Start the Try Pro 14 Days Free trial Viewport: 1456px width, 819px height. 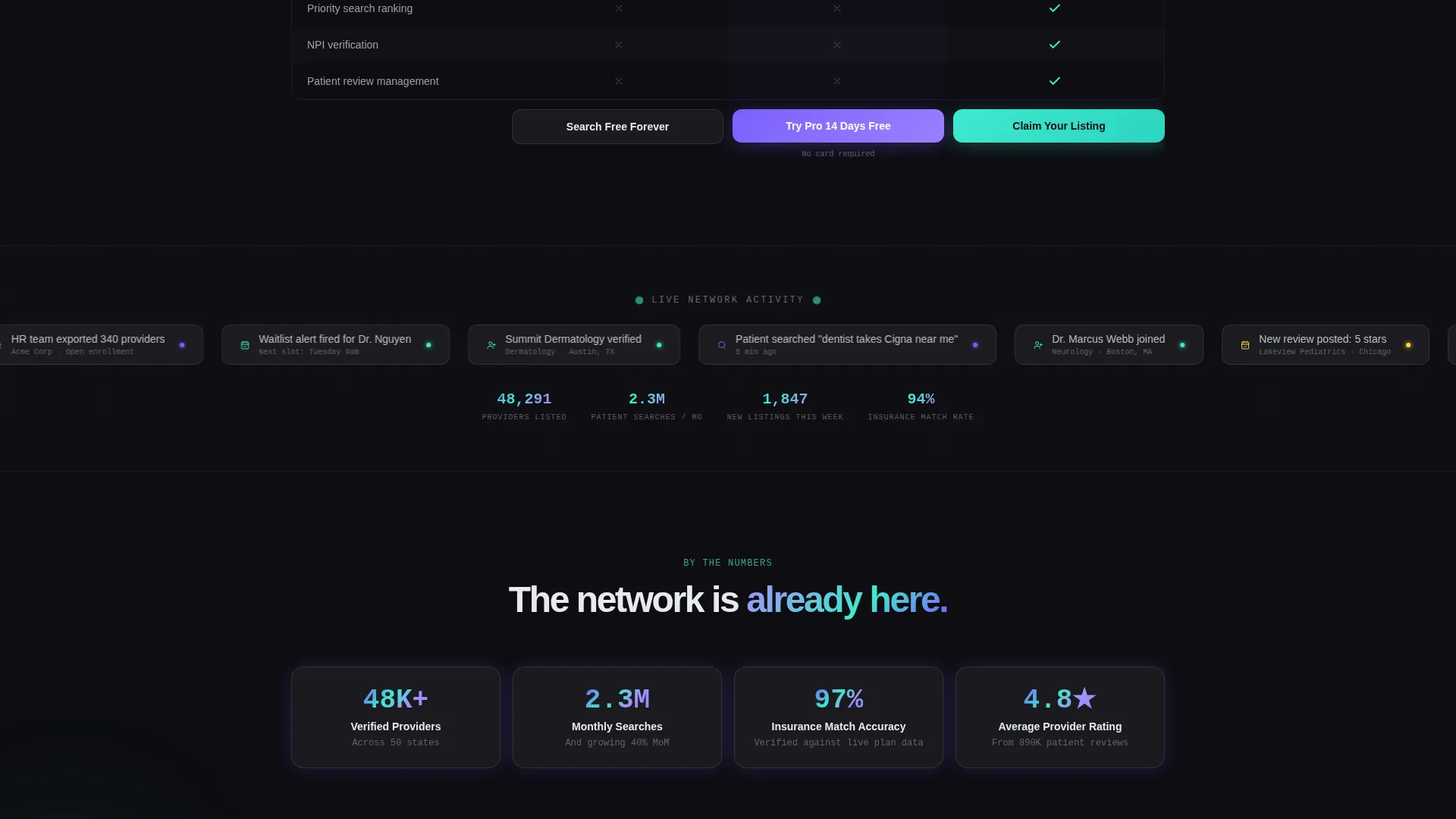[838, 126]
